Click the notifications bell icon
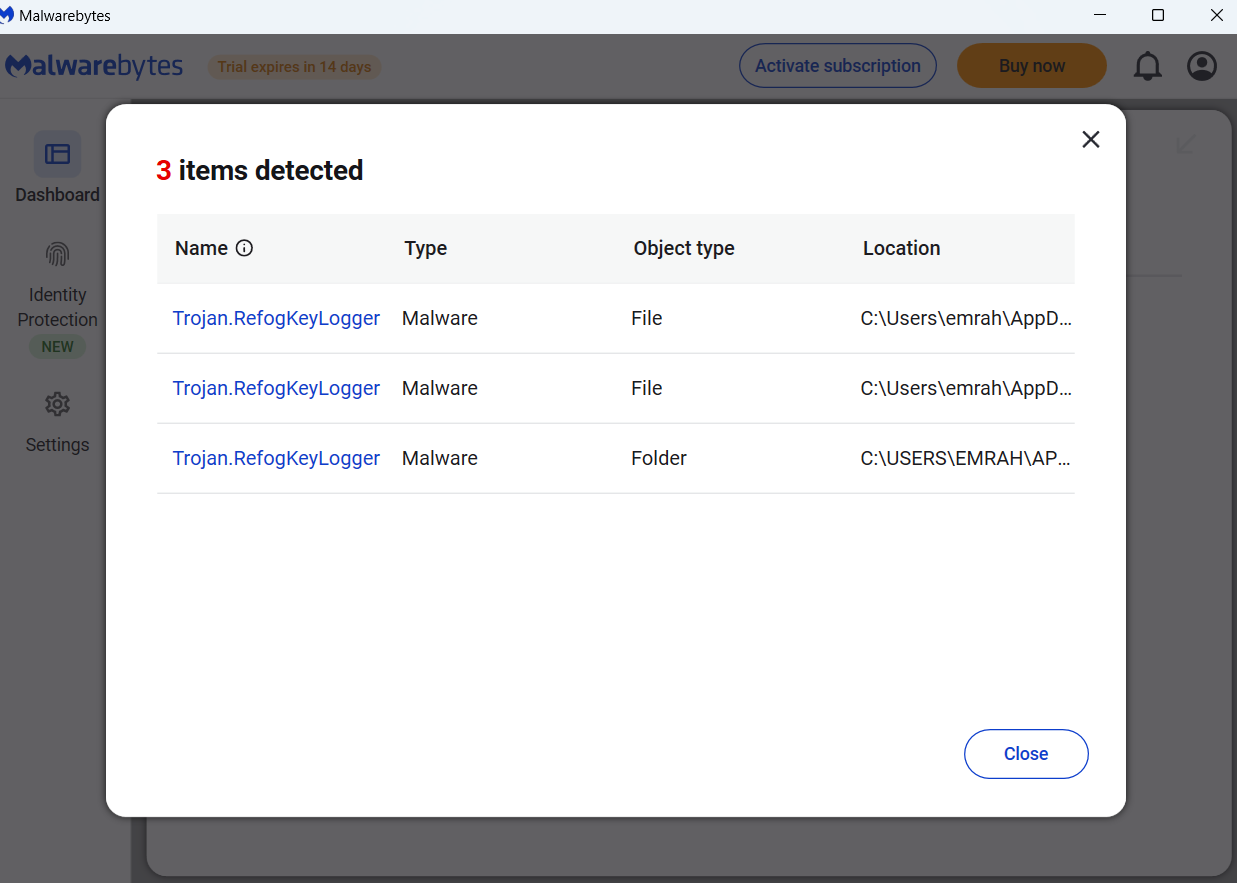This screenshot has width=1237, height=883. tap(1147, 66)
